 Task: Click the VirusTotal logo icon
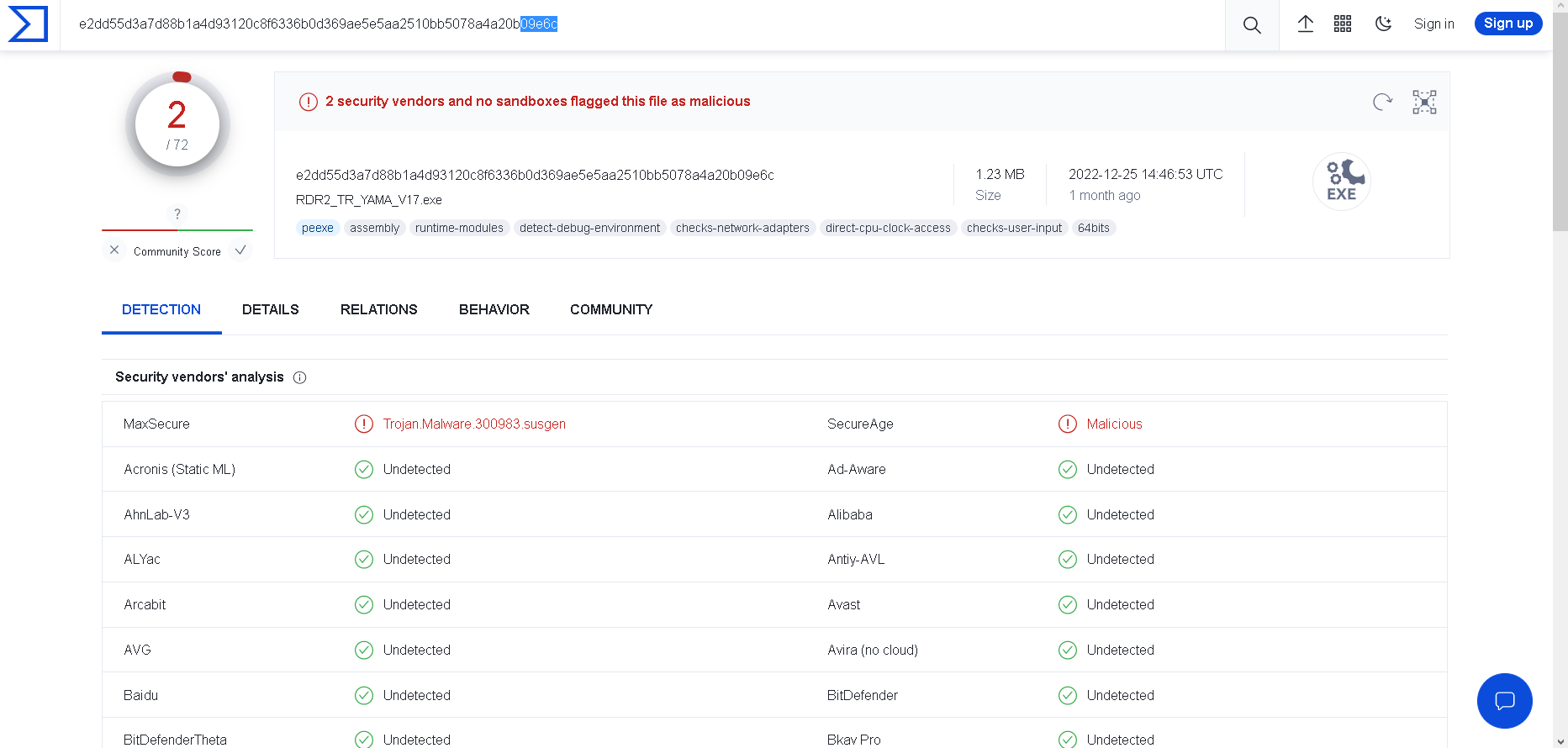pyautogui.click(x=28, y=24)
